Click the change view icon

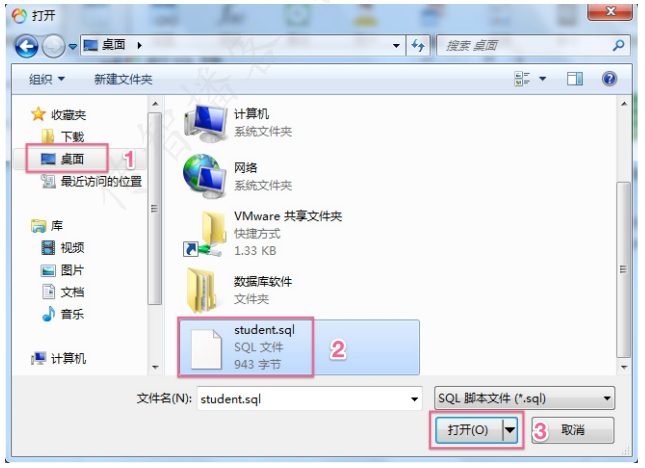coord(522,79)
